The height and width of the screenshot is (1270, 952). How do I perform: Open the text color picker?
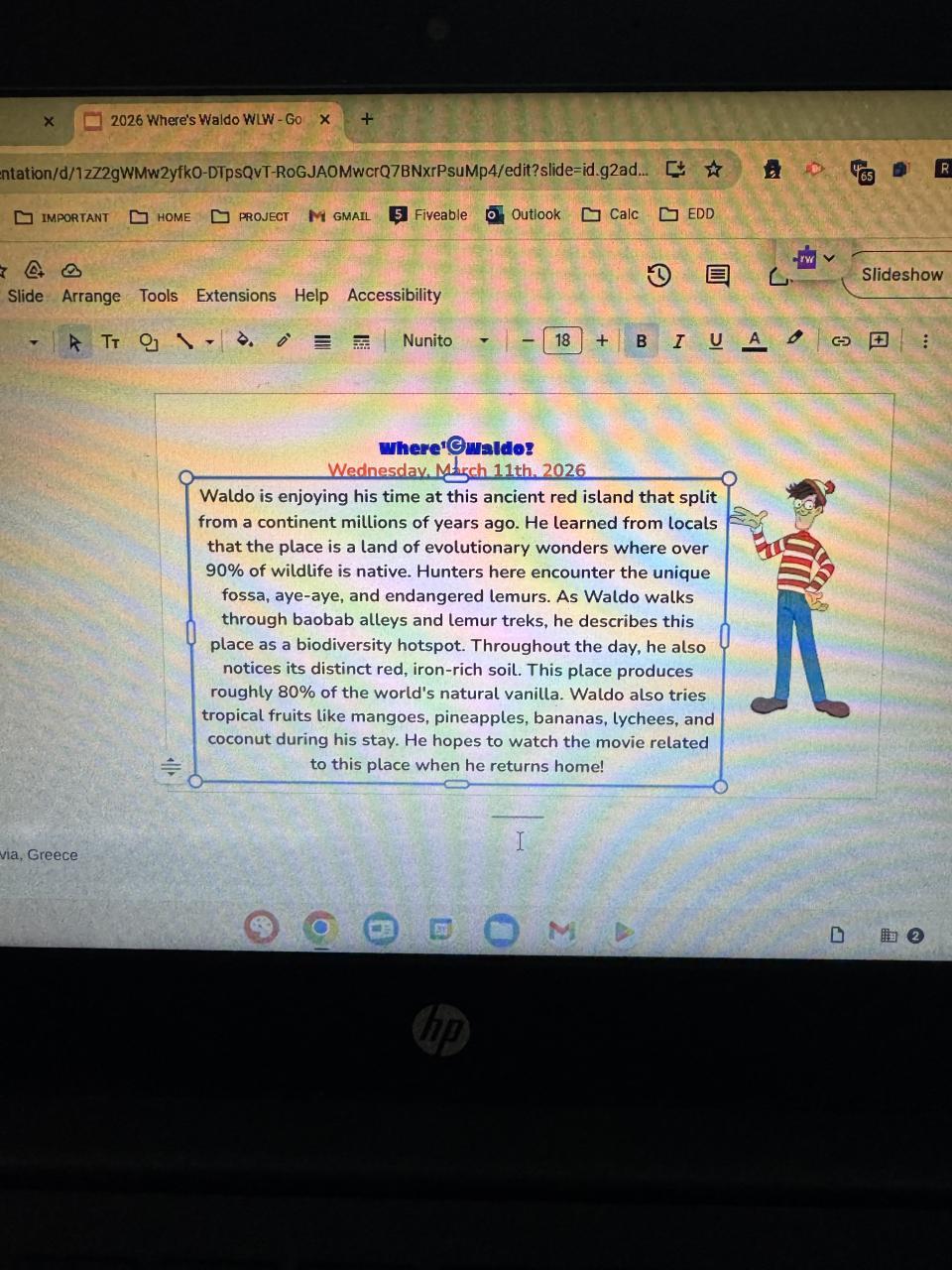coord(755,340)
